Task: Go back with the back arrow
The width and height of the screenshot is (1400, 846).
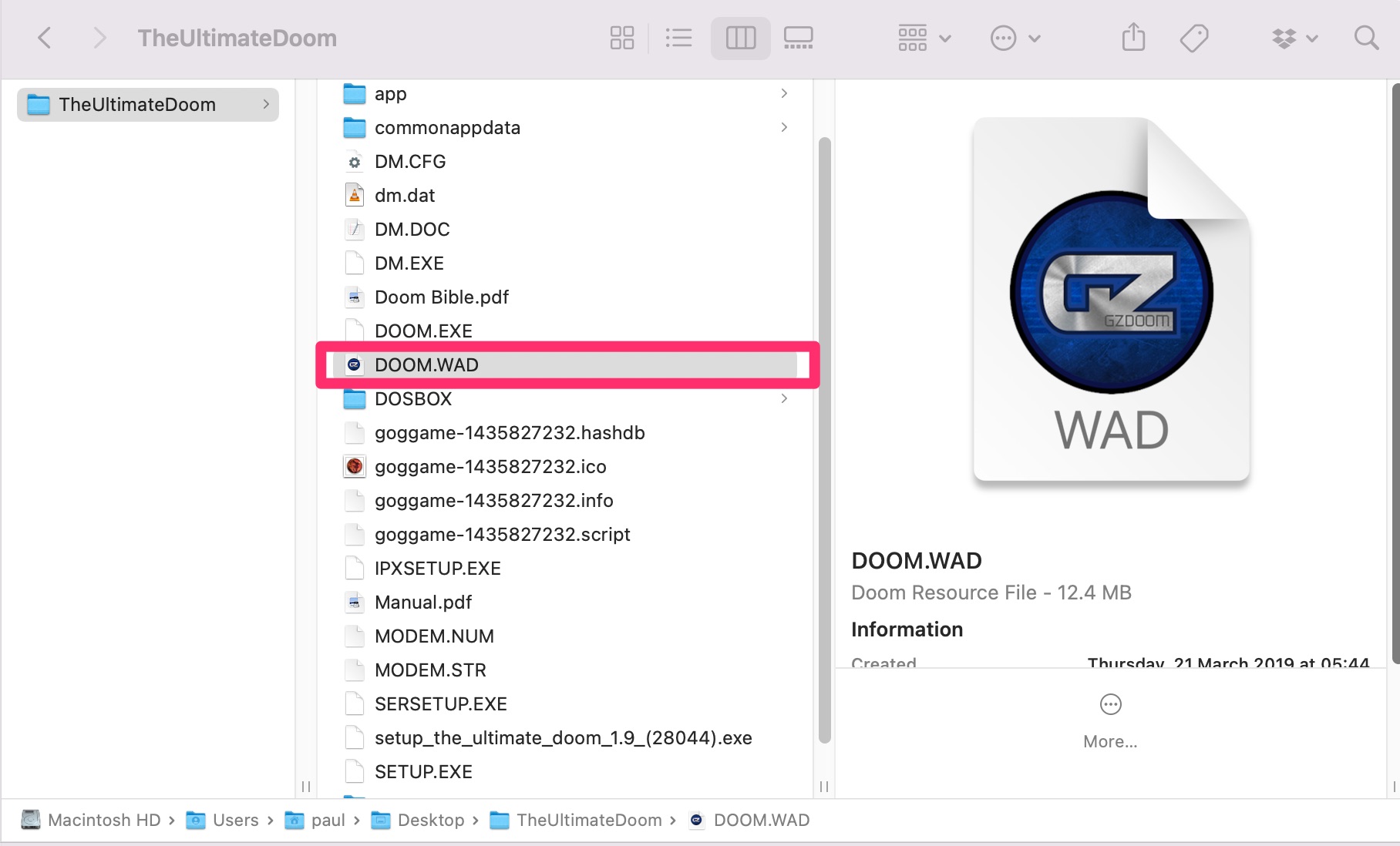Action: [x=45, y=38]
